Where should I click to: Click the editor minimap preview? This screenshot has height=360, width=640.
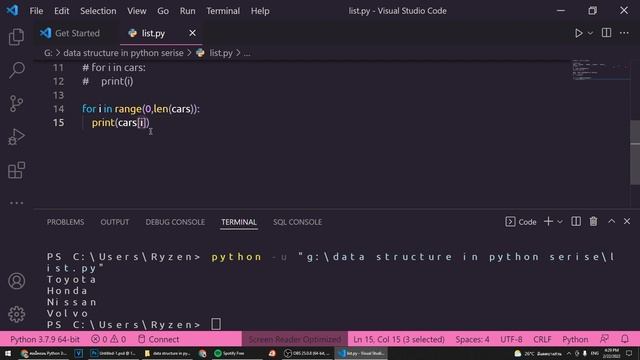600,70
